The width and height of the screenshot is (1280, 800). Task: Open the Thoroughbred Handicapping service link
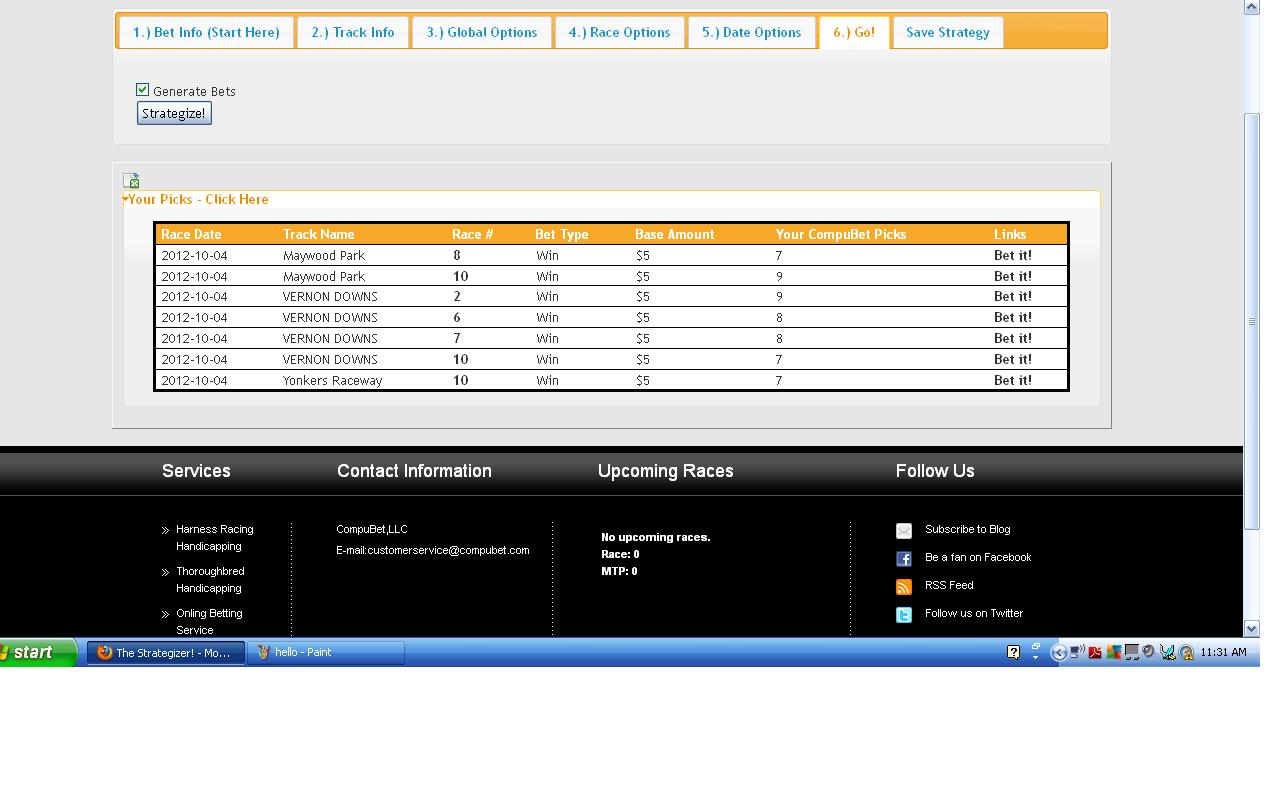click(x=210, y=579)
